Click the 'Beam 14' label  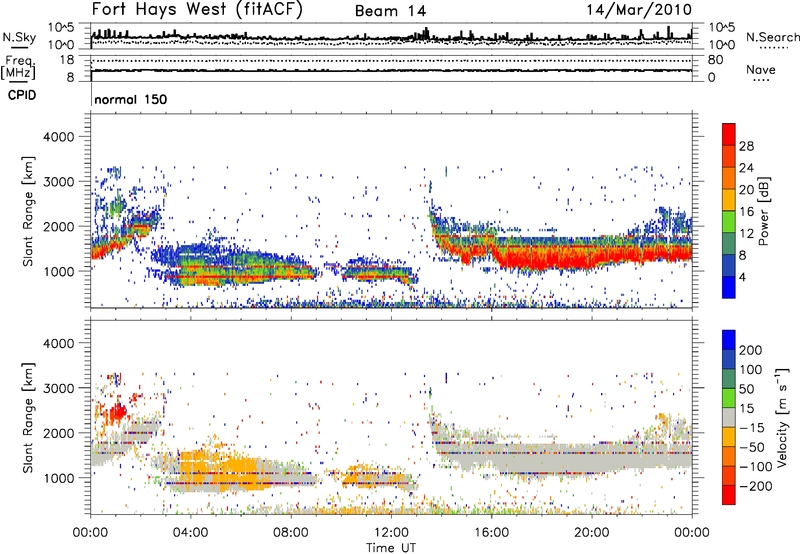pyautogui.click(x=390, y=11)
